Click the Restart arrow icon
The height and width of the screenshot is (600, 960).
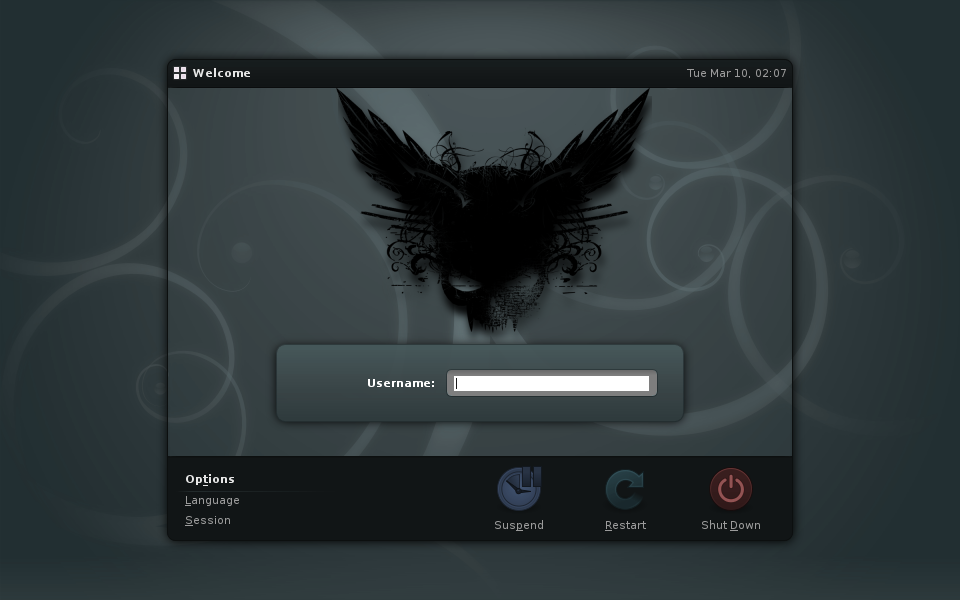coord(624,489)
